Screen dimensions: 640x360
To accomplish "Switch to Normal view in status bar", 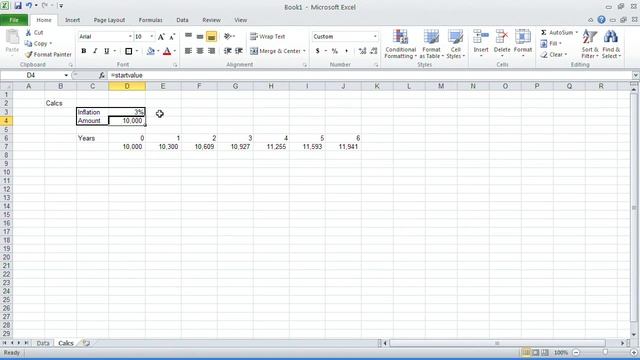I will [526, 352].
